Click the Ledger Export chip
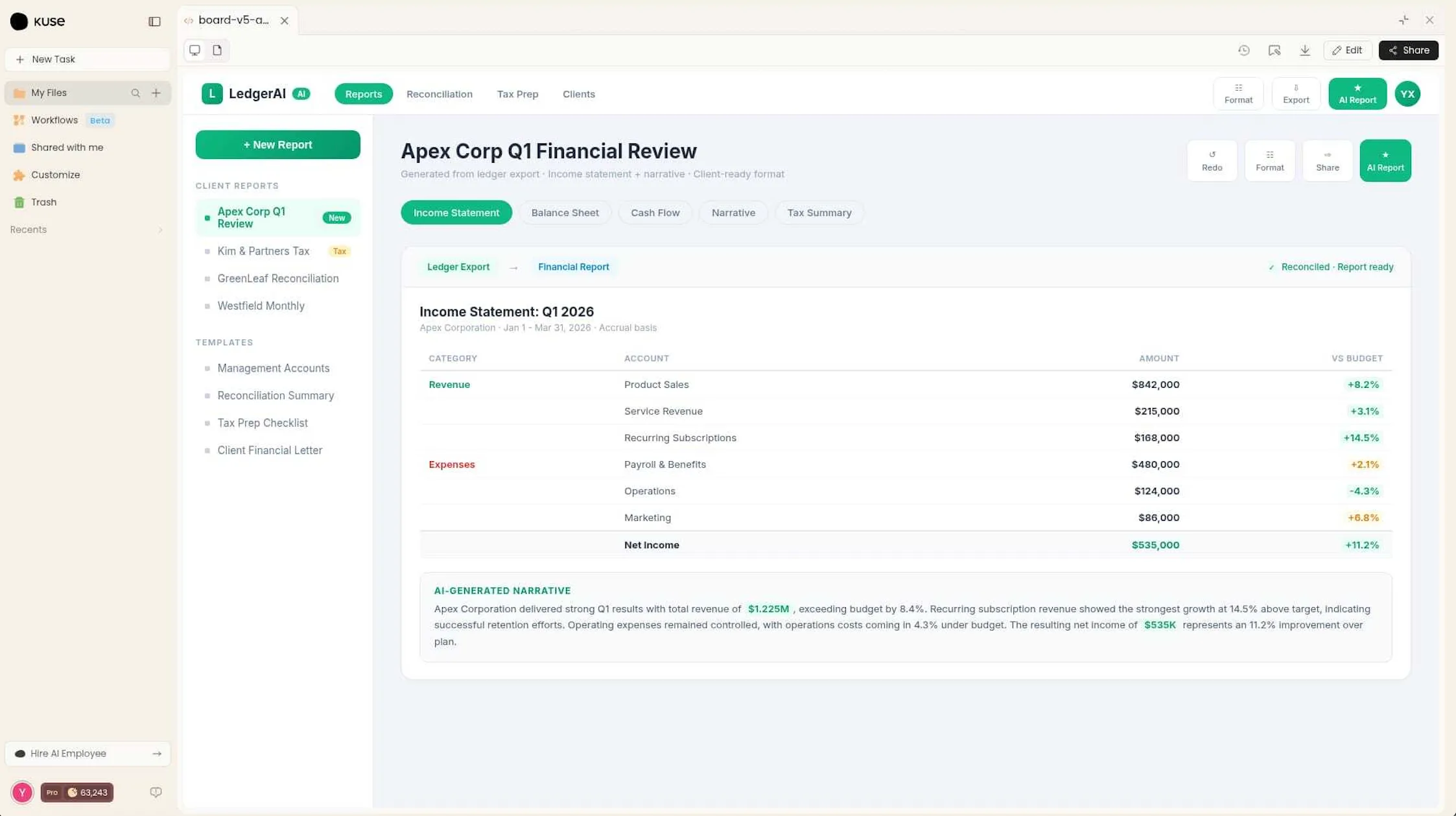This screenshot has height=816, width=1456. coord(458,267)
